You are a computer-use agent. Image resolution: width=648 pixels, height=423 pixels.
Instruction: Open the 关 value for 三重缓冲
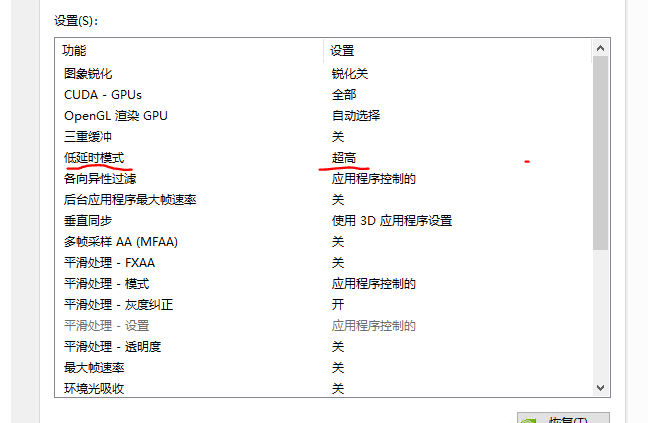pos(338,137)
